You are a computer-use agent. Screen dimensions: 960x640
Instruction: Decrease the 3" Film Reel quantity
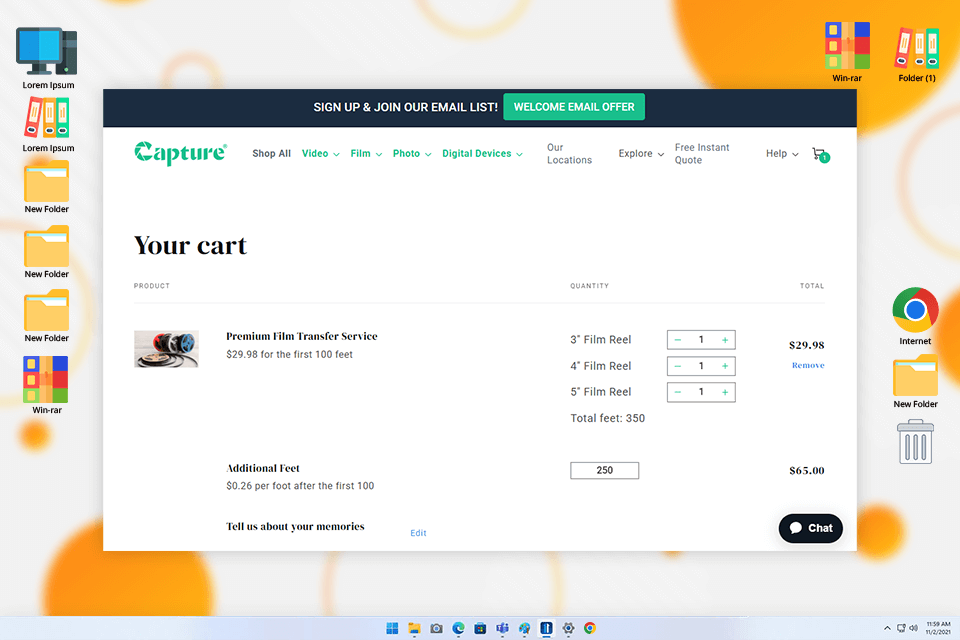point(678,340)
